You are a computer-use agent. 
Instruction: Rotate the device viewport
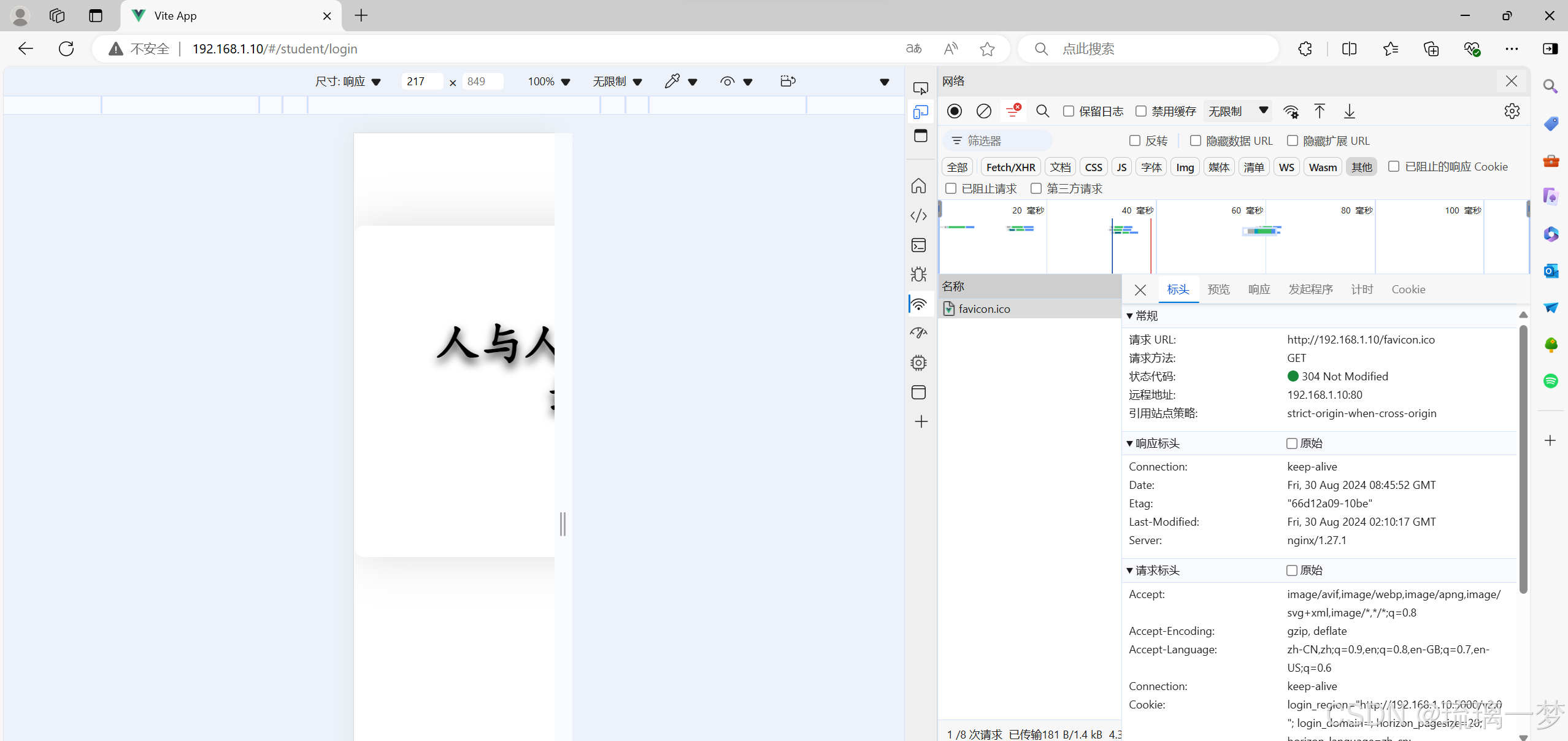click(788, 81)
